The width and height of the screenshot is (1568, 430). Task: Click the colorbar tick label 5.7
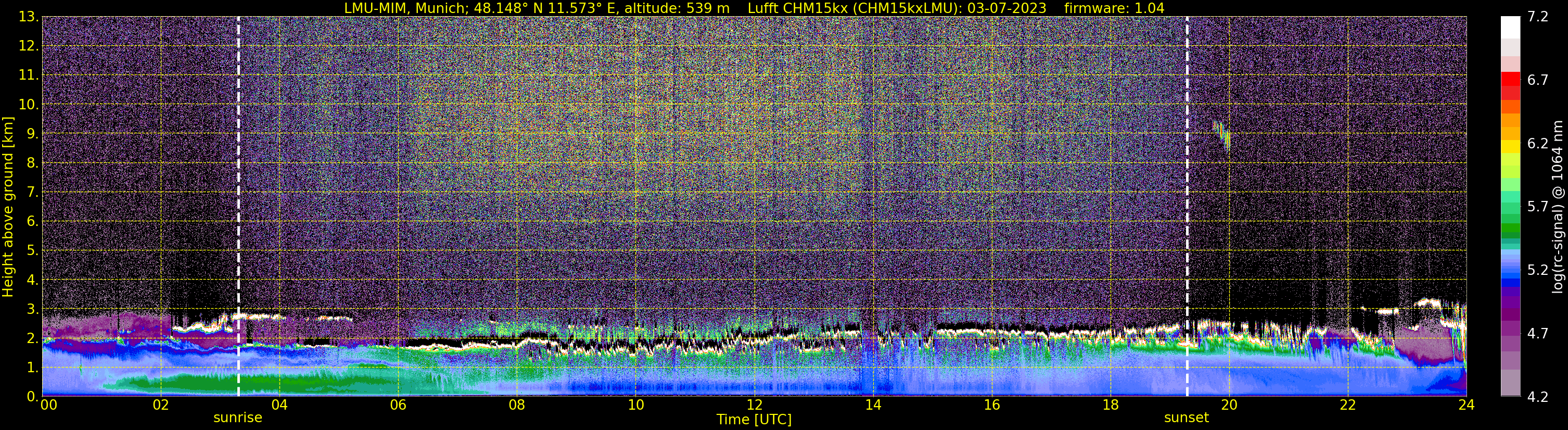click(1538, 207)
